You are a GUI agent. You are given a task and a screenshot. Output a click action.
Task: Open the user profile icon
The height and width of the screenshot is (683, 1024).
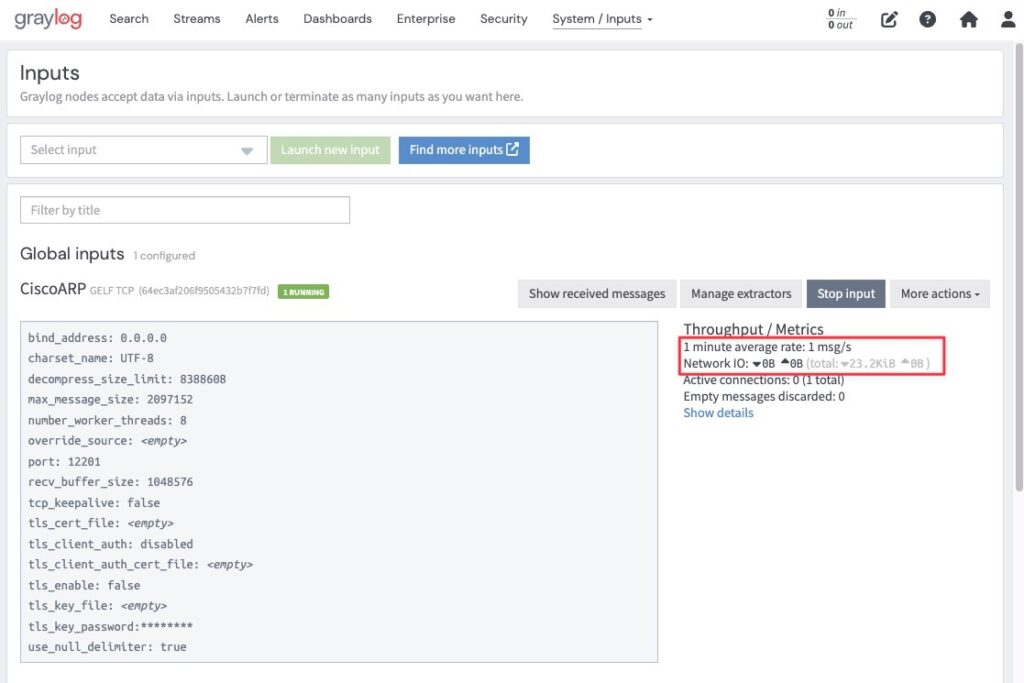point(1008,20)
